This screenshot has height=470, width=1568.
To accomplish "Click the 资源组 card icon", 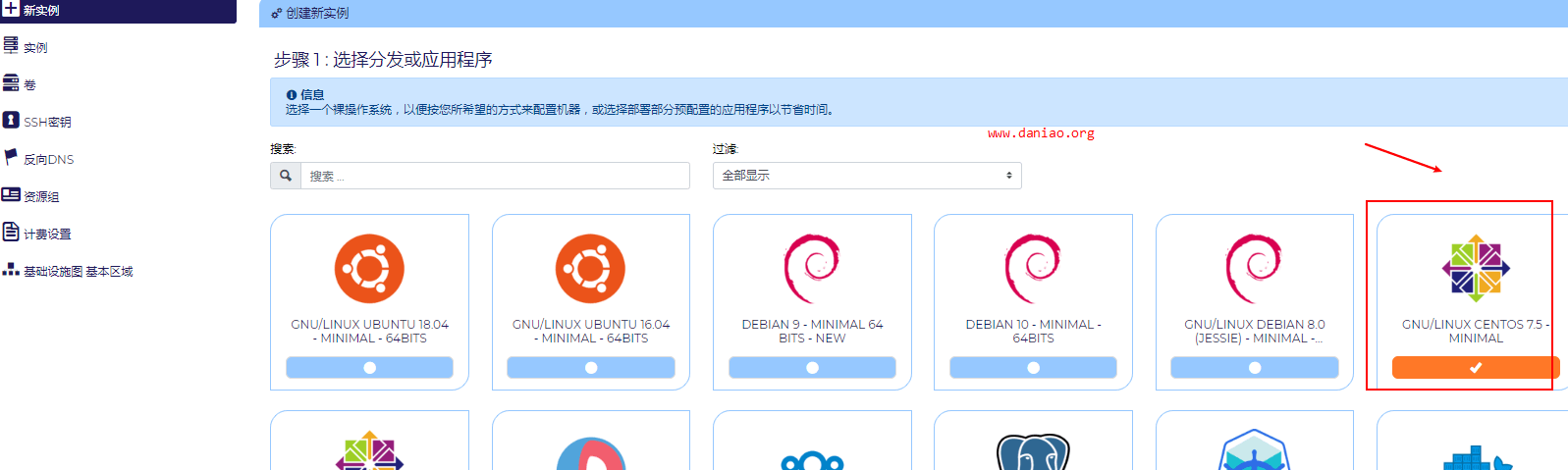I will coord(11,194).
